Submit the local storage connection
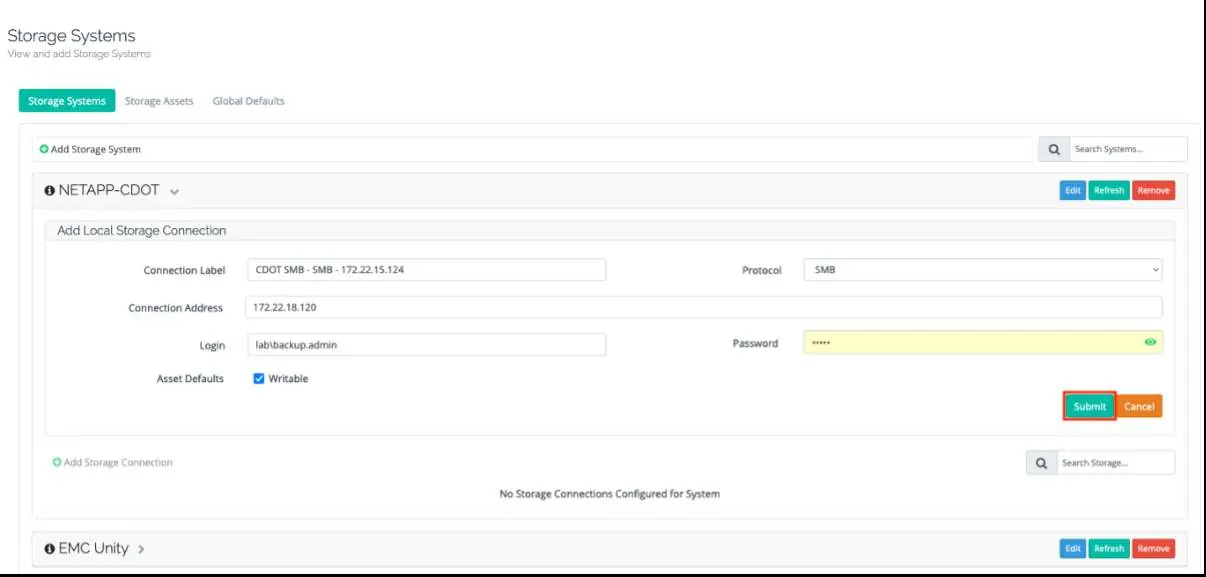The height and width of the screenshot is (577, 1206). pos(1089,406)
